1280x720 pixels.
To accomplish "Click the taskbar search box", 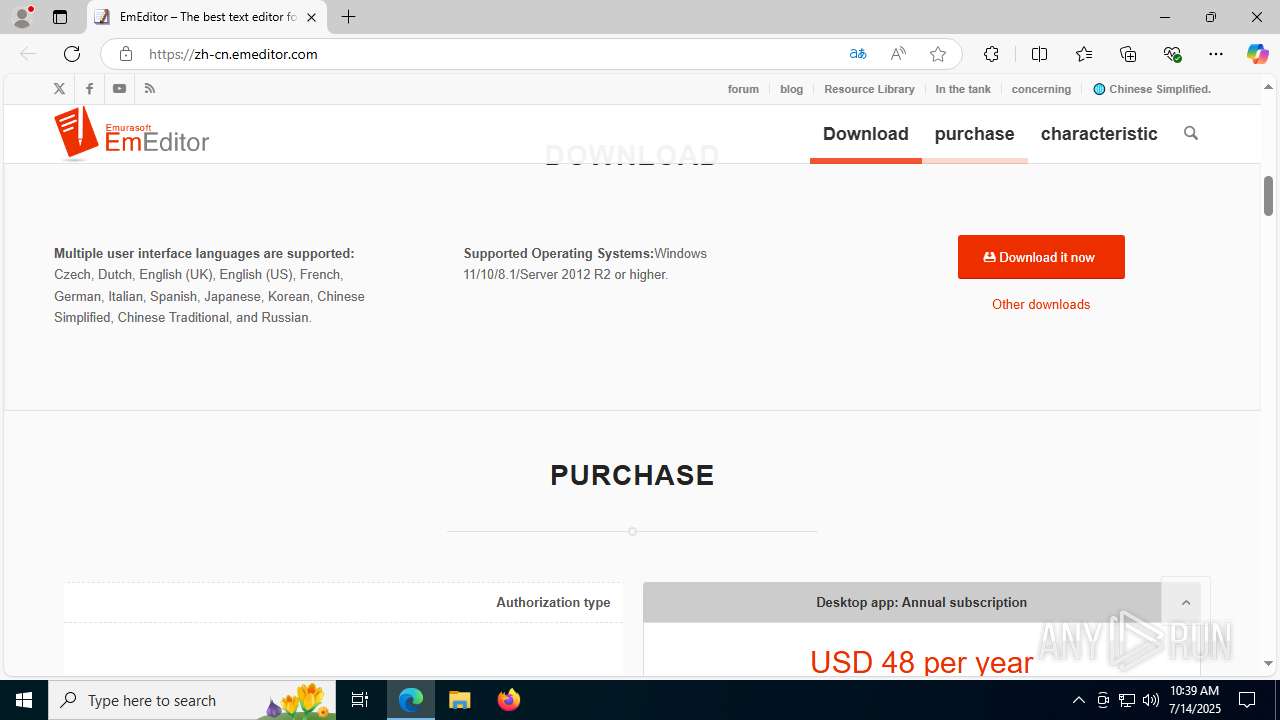I will (191, 700).
